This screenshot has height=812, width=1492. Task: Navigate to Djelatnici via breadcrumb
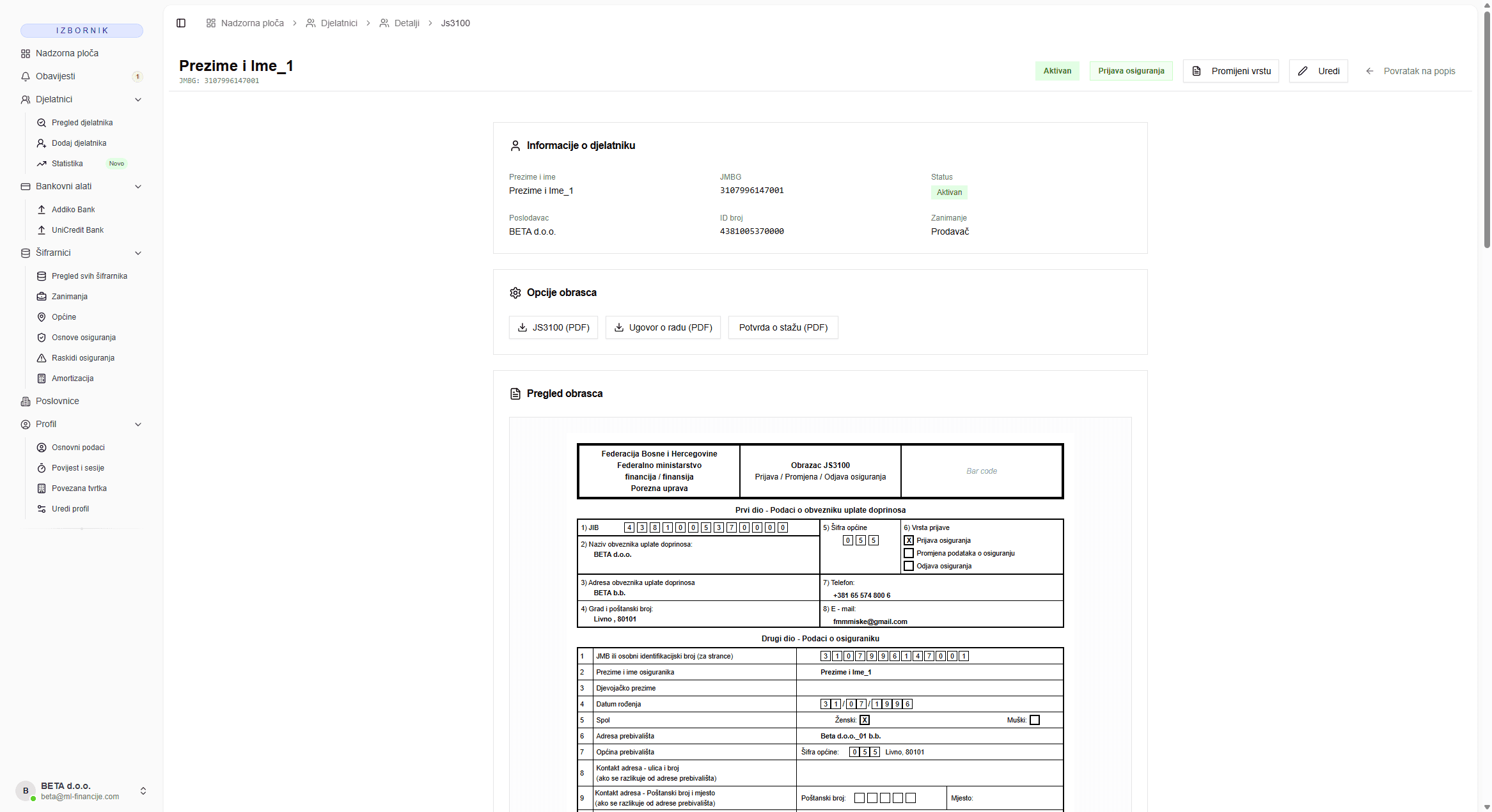(339, 23)
